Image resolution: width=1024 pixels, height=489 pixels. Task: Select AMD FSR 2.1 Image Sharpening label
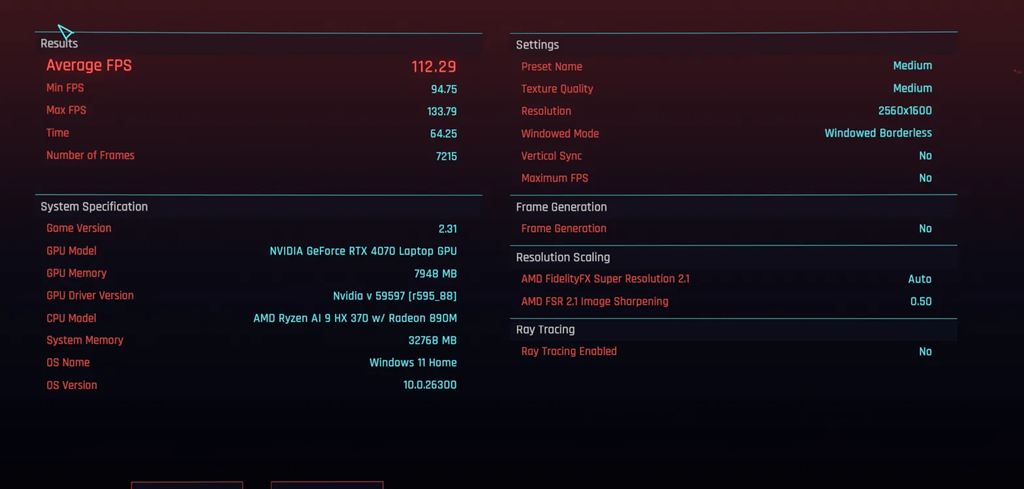click(x=595, y=302)
